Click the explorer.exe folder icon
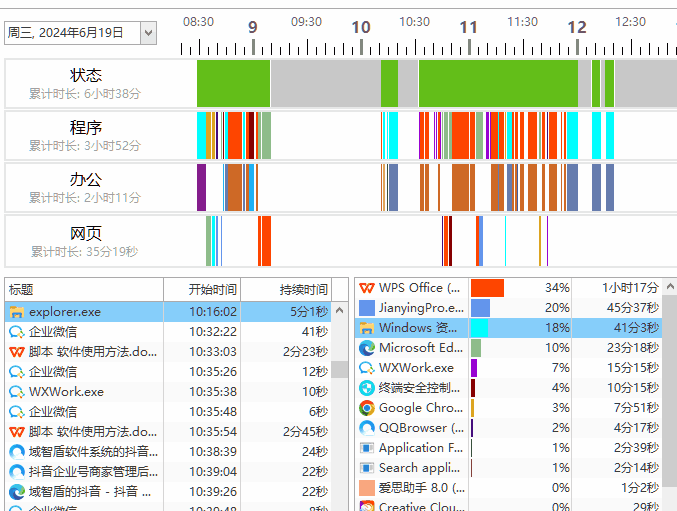 point(17,312)
